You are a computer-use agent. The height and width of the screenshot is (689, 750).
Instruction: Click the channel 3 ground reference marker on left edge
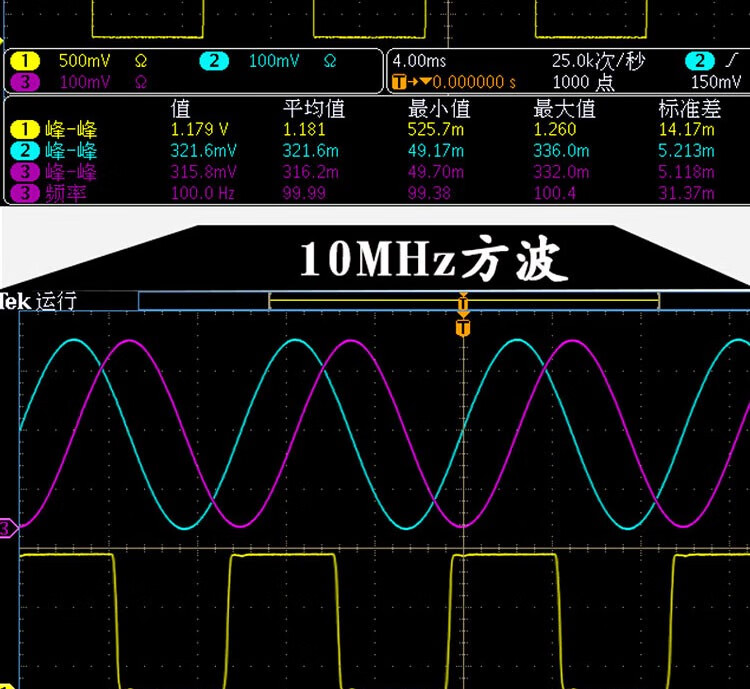8,529
